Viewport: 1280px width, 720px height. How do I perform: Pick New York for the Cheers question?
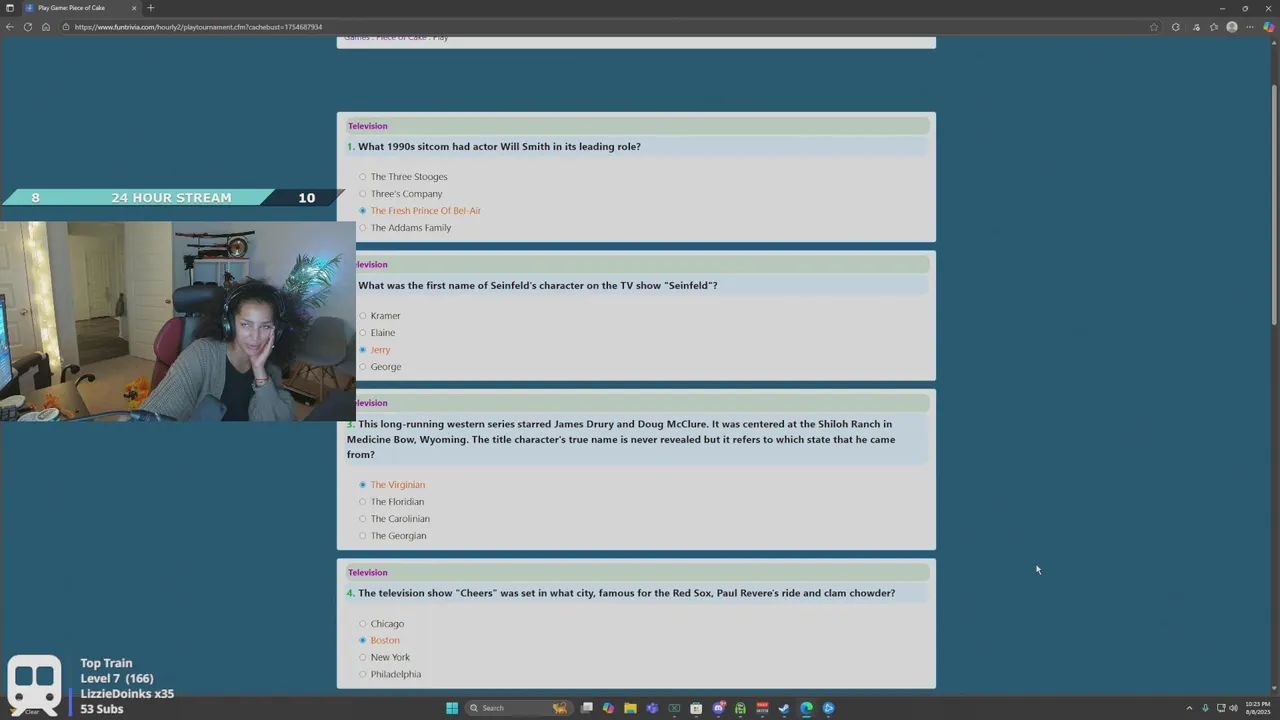coord(390,658)
